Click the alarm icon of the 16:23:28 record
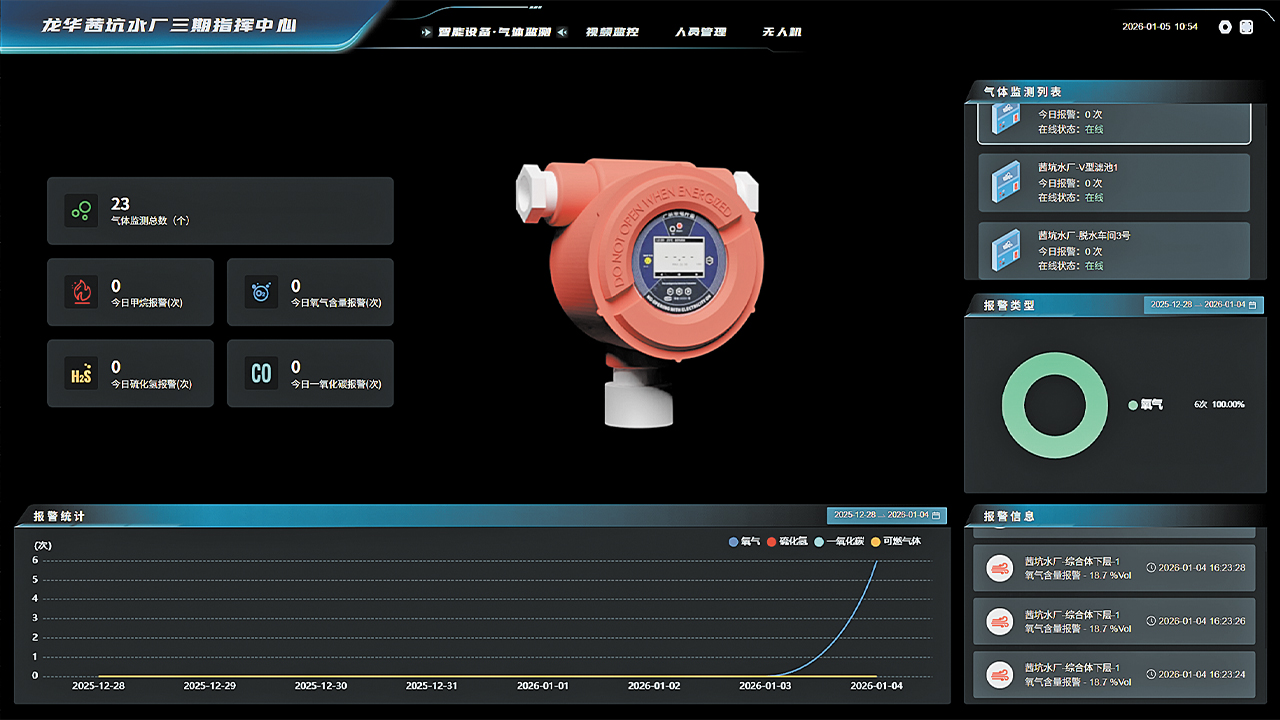Screen dimensions: 1280x720 click(x=999, y=568)
